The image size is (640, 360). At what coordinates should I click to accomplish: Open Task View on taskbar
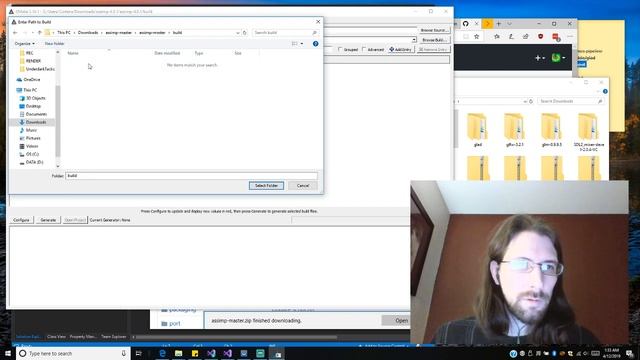point(138,353)
